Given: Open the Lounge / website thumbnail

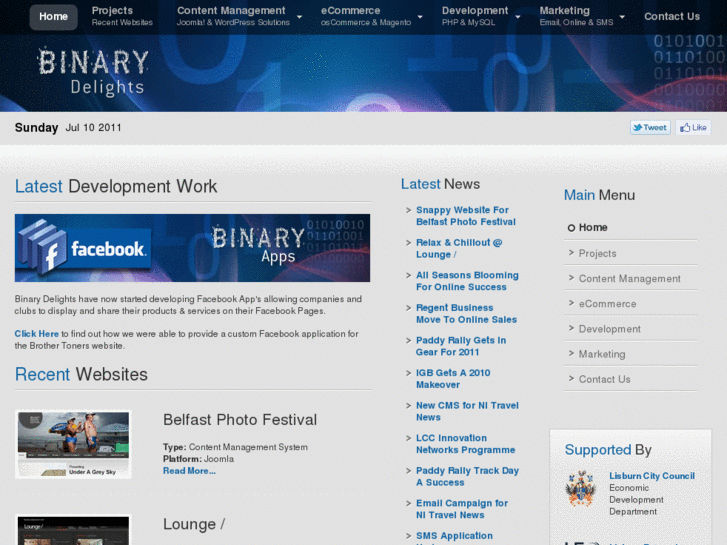Looking at the screenshot, I should tap(73, 530).
